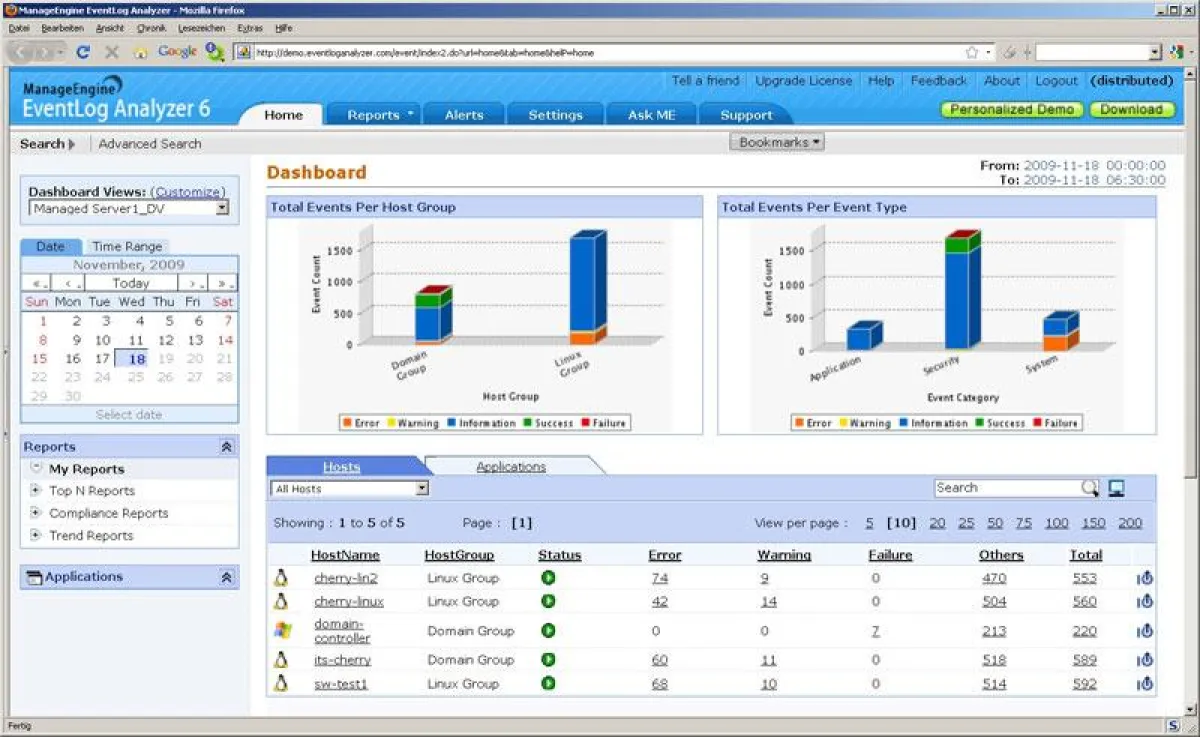Open the event report icon for cherry-linux row
Viewport: 1200px width, 737px height.
coord(1144,601)
